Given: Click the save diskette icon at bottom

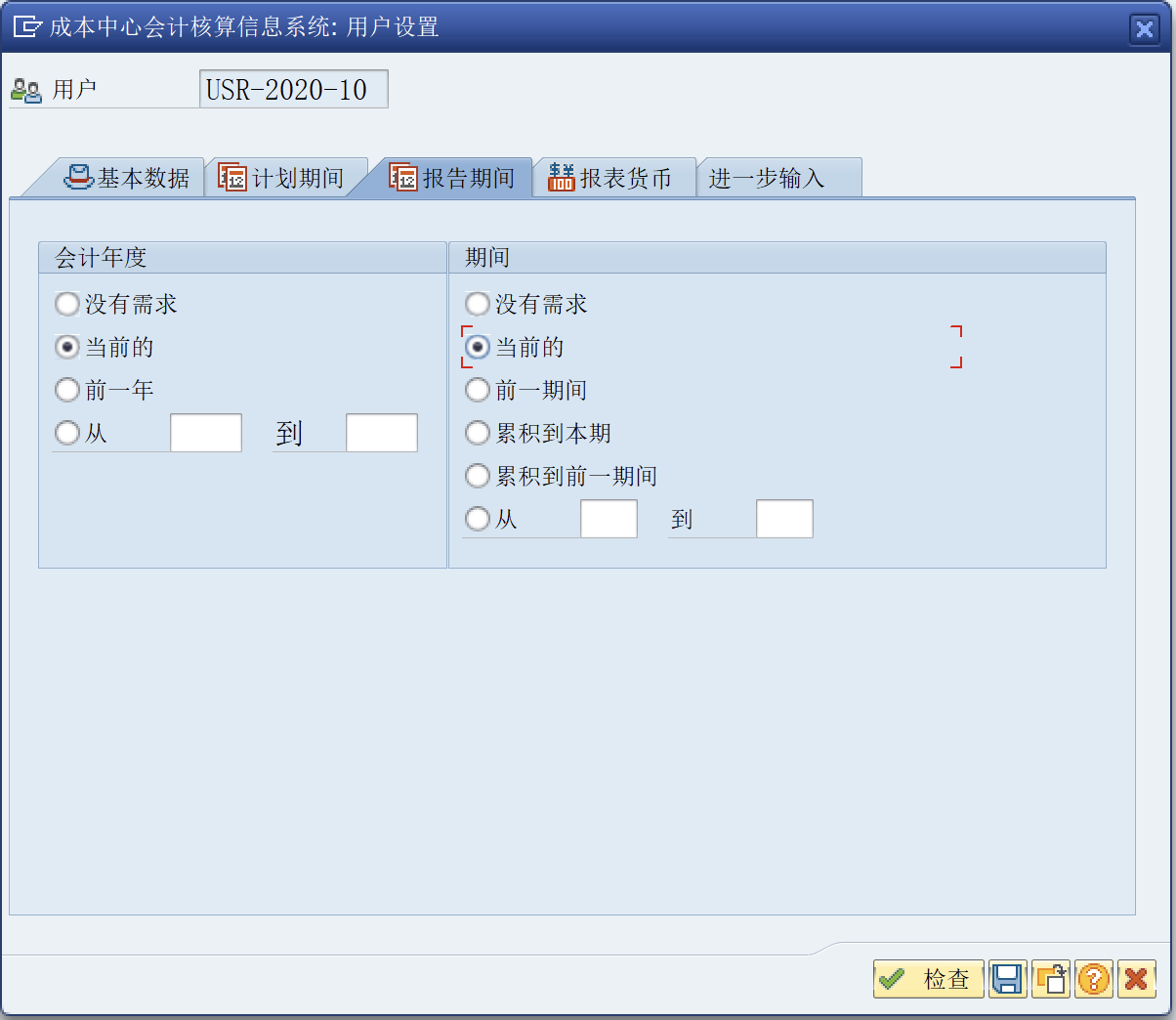Looking at the screenshot, I should (x=1008, y=979).
